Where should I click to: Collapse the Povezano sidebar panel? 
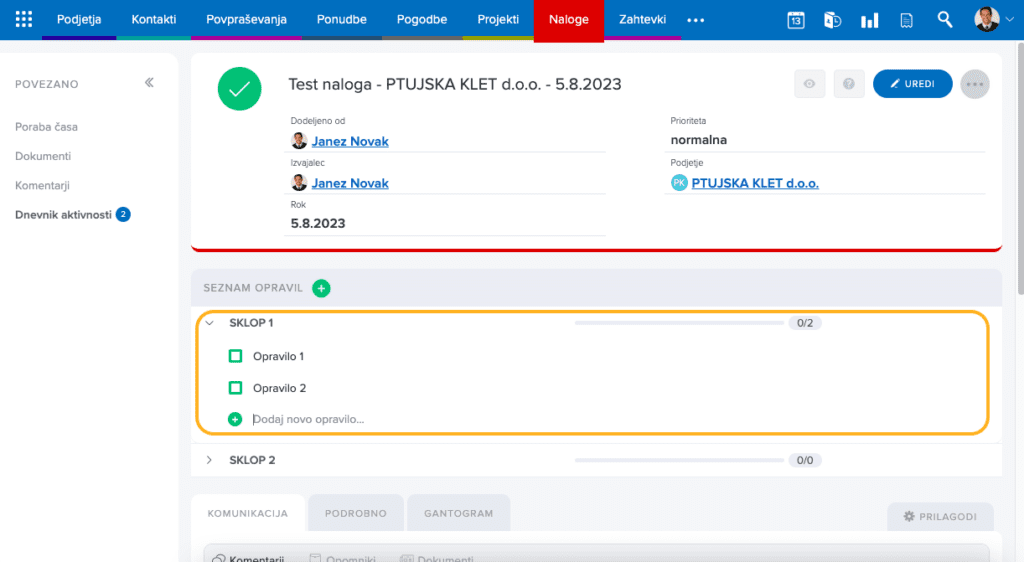pos(149,83)
